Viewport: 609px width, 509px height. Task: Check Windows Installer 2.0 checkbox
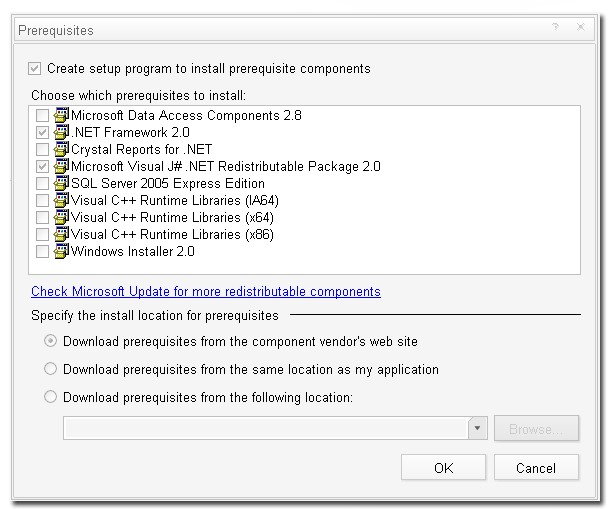click(x=42, y=252)
